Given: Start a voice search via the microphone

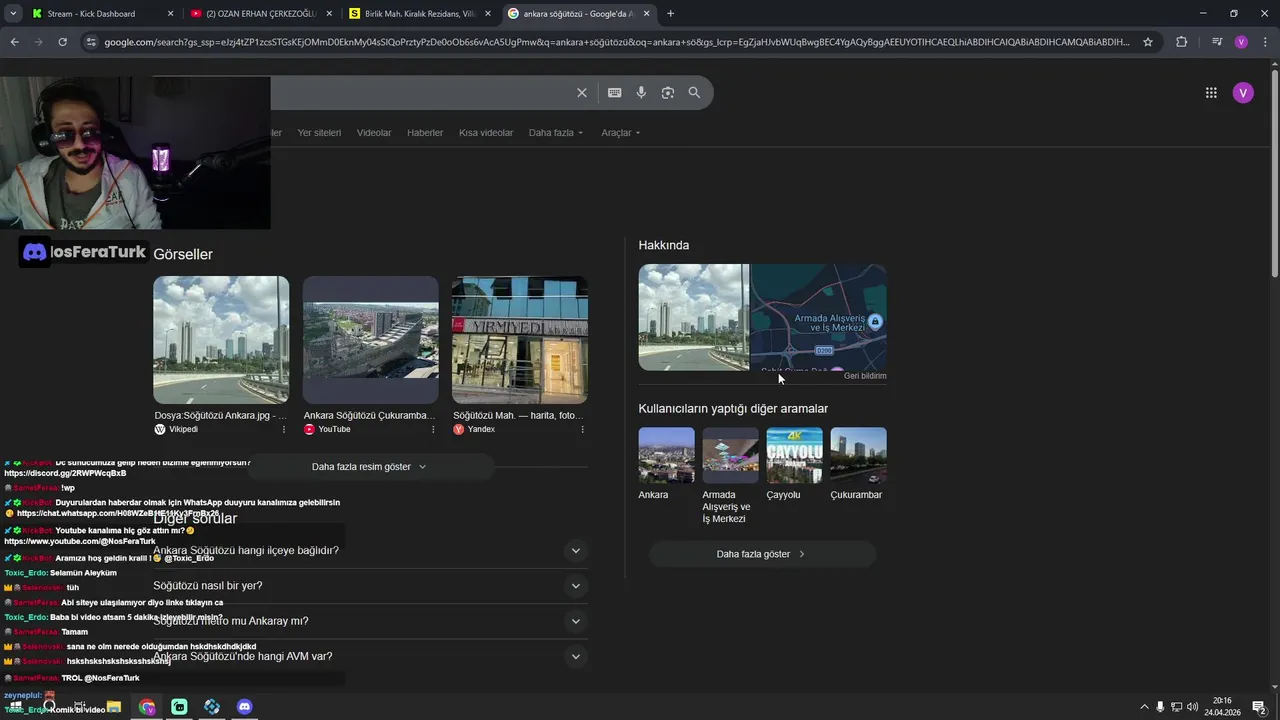Looking at the screenshot, I should point(641,93).
